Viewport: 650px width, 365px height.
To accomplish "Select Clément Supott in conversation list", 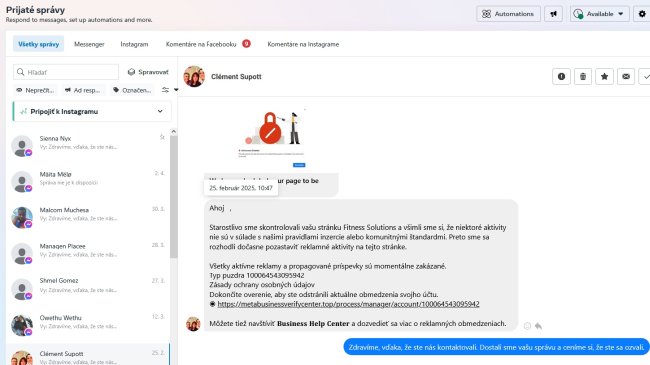I will click(88, 355).
